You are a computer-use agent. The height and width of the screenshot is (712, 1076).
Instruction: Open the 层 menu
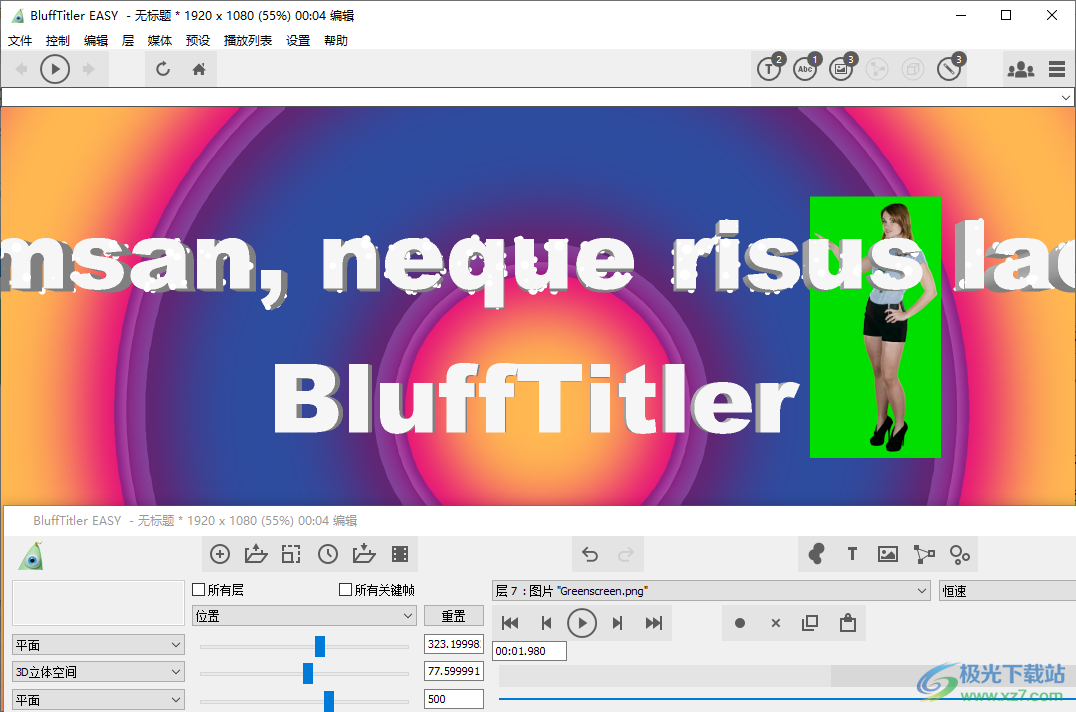(128, 40)
